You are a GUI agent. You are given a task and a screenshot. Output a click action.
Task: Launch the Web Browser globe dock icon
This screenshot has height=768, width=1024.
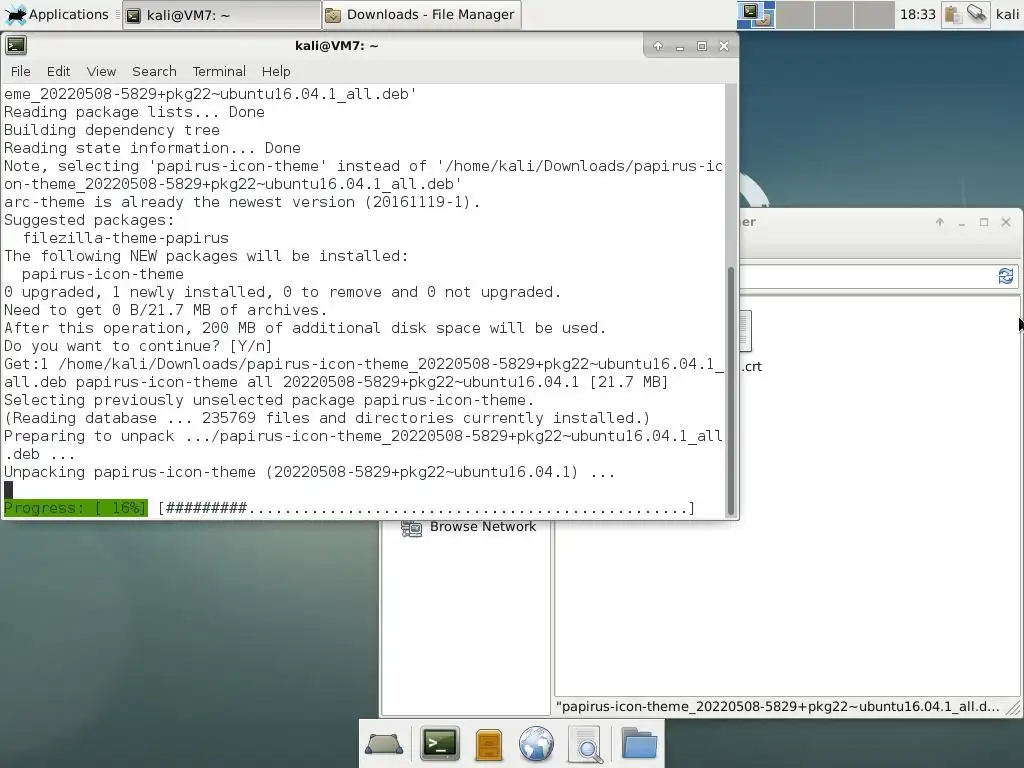[x=536, y=744]
